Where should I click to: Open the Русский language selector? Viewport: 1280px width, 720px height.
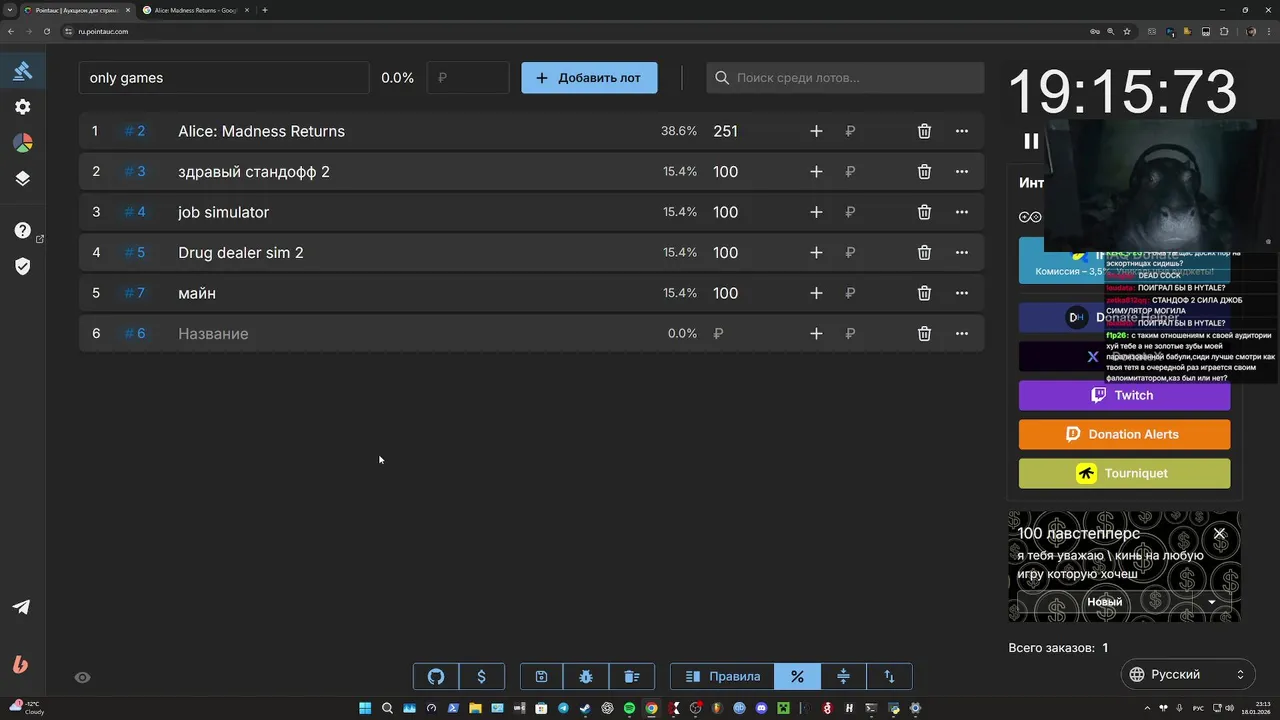tap(1190, 675)
